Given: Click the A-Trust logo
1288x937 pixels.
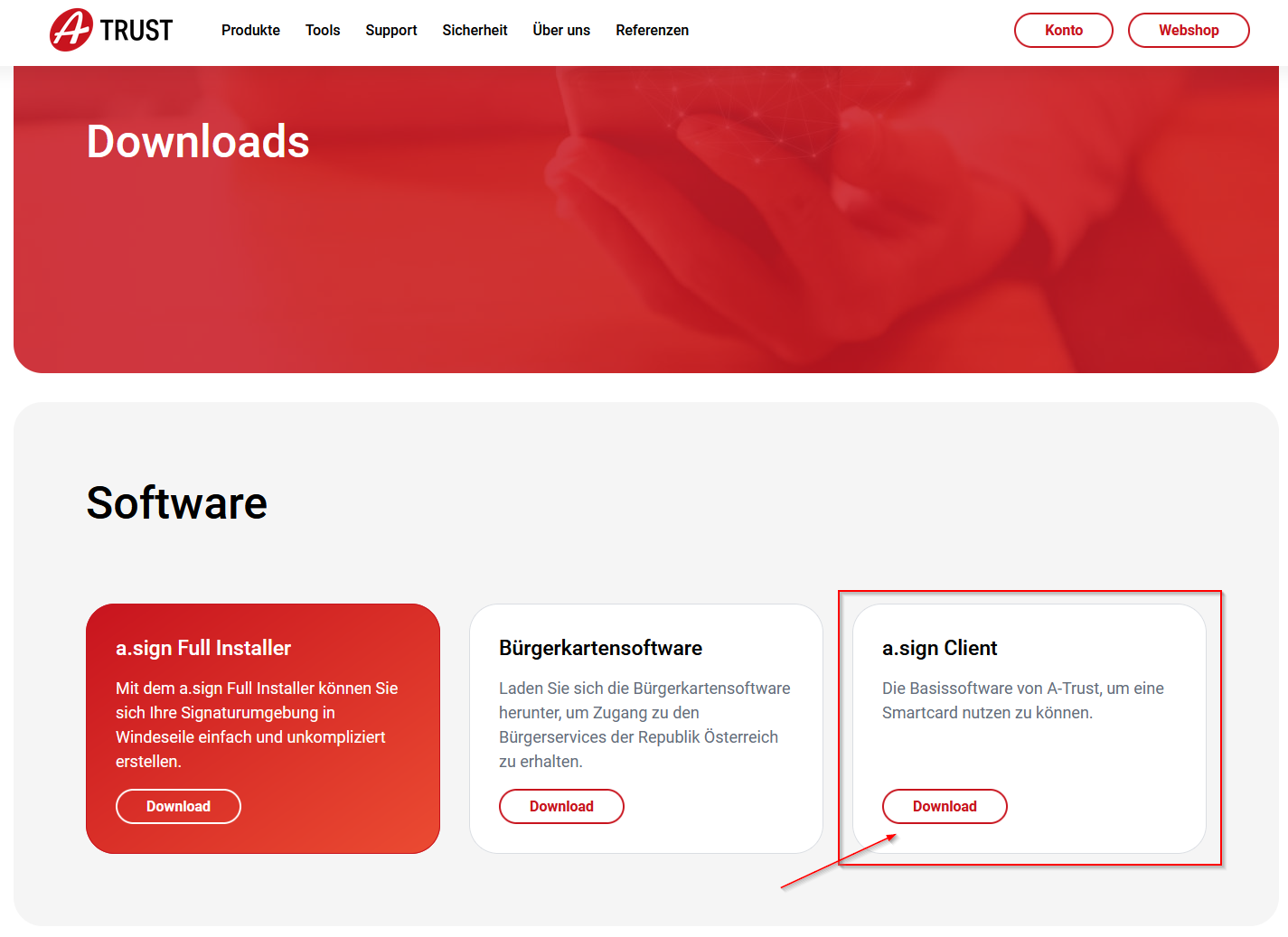Looking at the screenshot, I should click(x=110, y=30).
